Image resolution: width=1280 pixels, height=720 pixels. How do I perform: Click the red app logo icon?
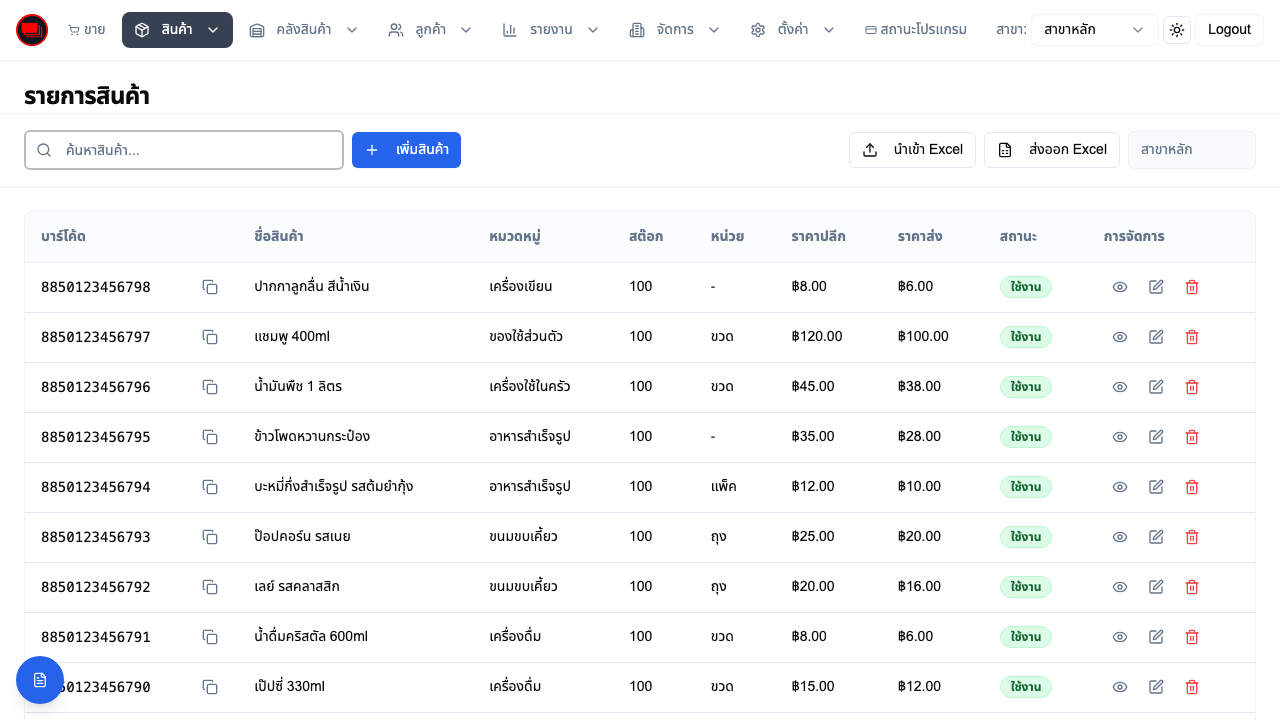[x=32, y=30]
